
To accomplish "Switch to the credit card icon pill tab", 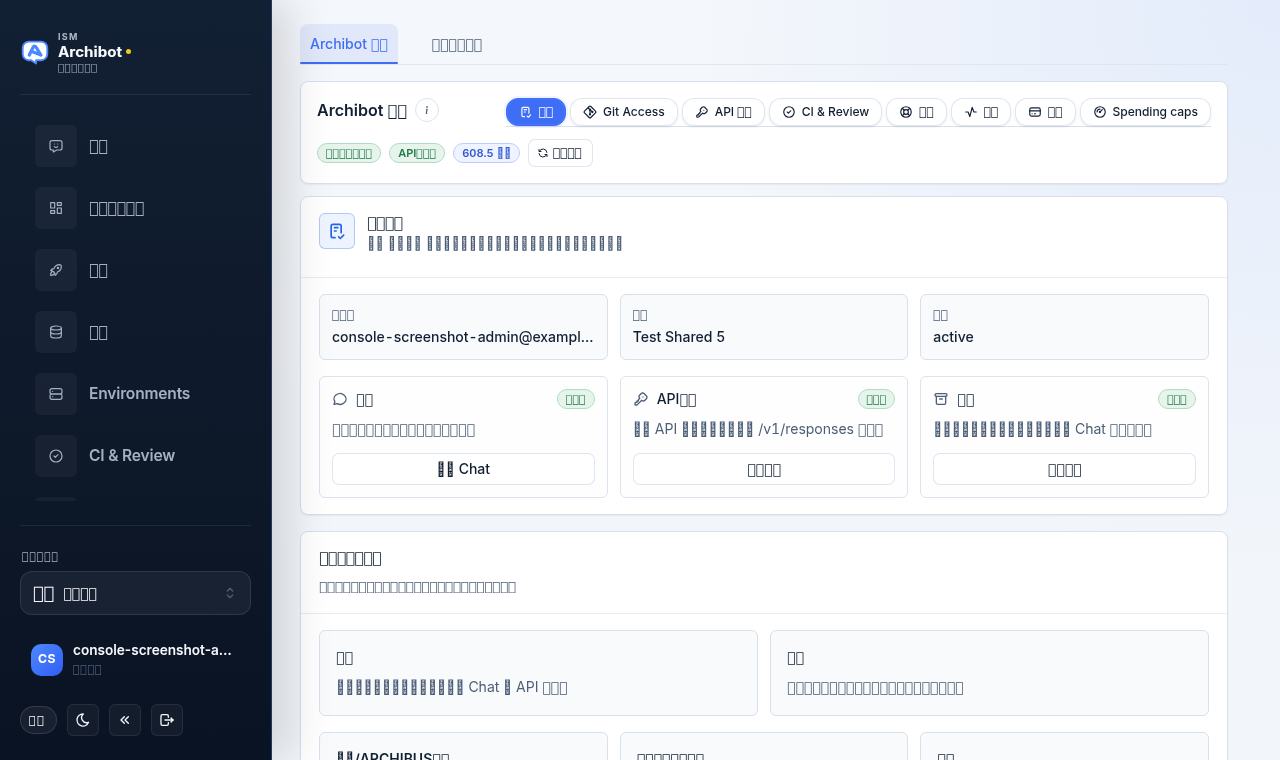I will [1045, 112].
